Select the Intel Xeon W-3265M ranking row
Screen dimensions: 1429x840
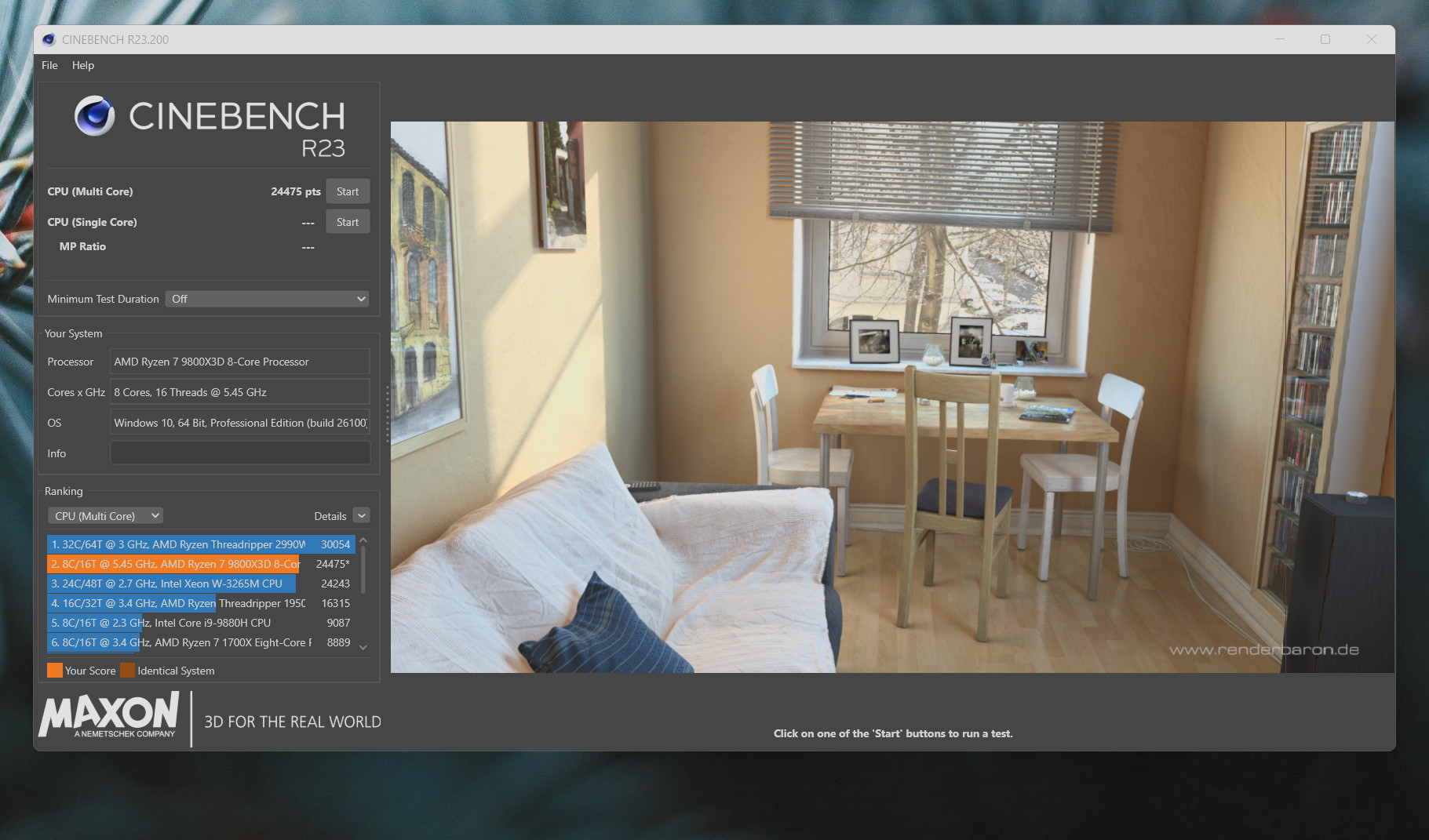click(201, 584)
